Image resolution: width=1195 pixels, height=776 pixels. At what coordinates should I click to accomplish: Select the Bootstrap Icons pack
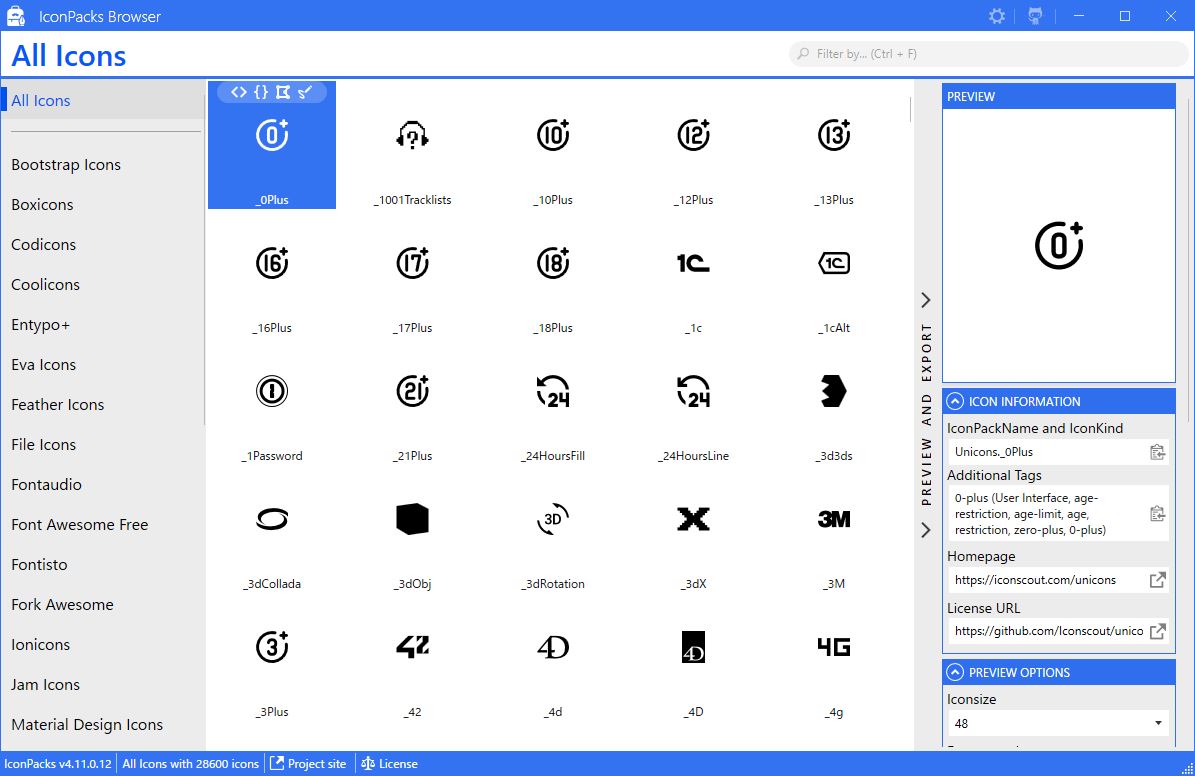tap(66, 165)
